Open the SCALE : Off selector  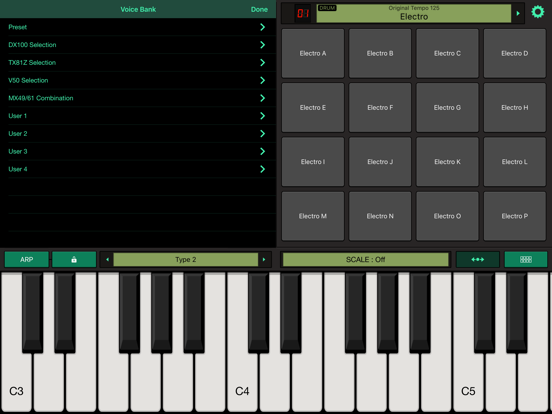365,259
